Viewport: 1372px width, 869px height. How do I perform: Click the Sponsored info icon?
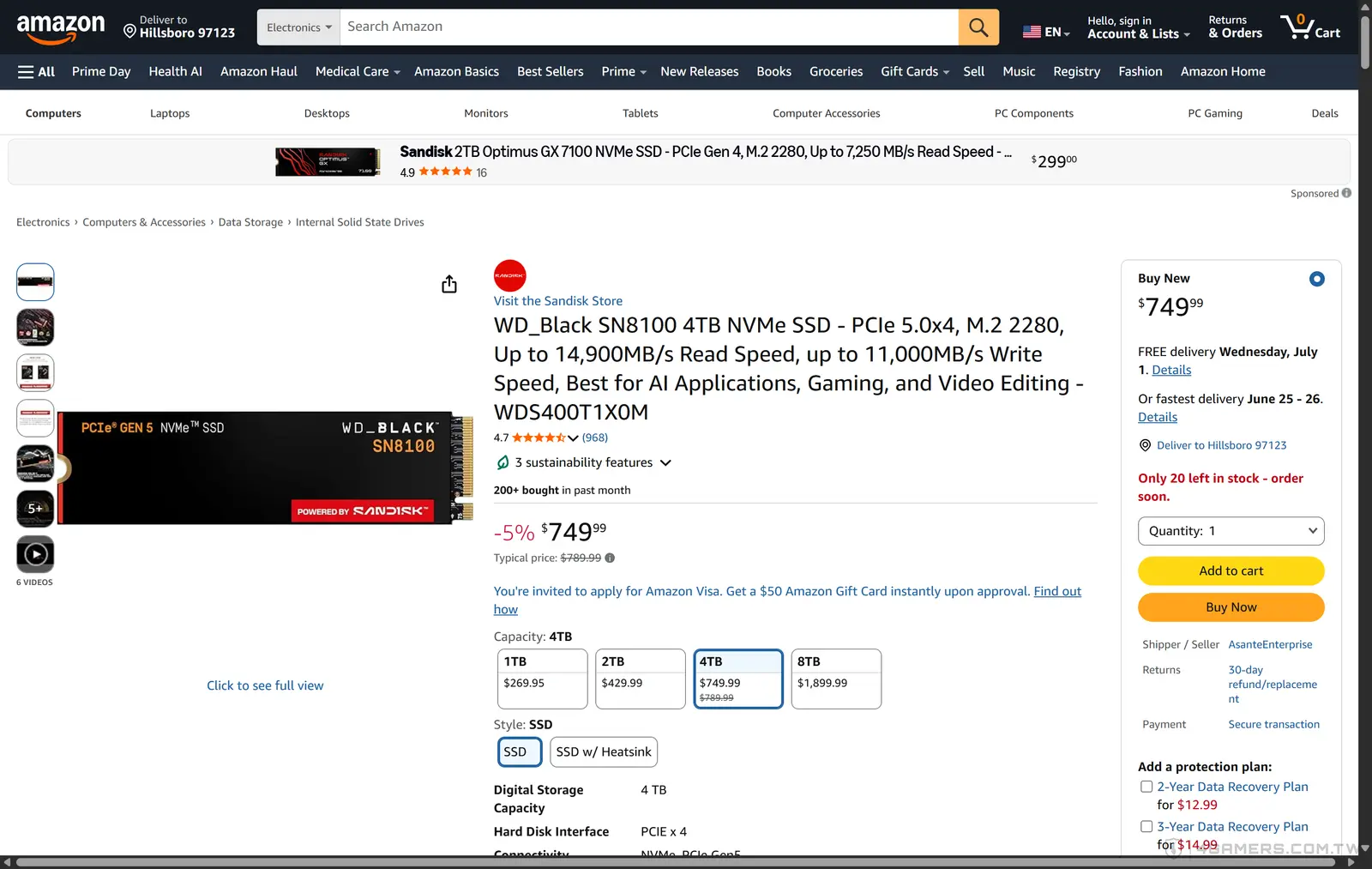pyautogui.click(x=1346, y=193)
